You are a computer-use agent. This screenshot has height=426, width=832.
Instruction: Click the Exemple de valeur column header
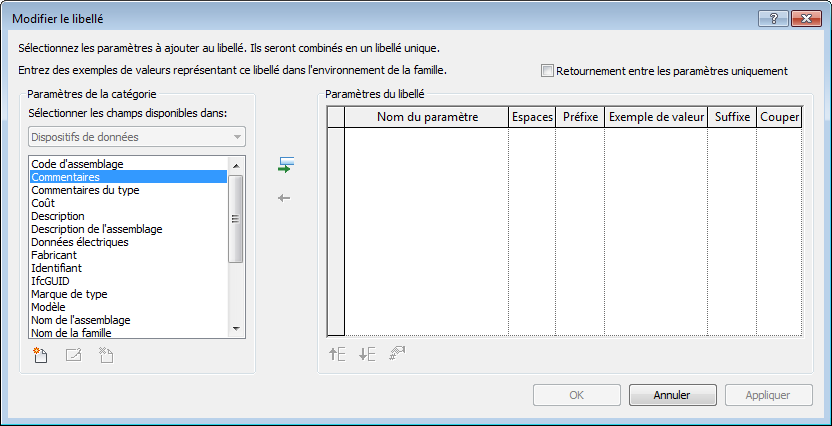(656, 117)
